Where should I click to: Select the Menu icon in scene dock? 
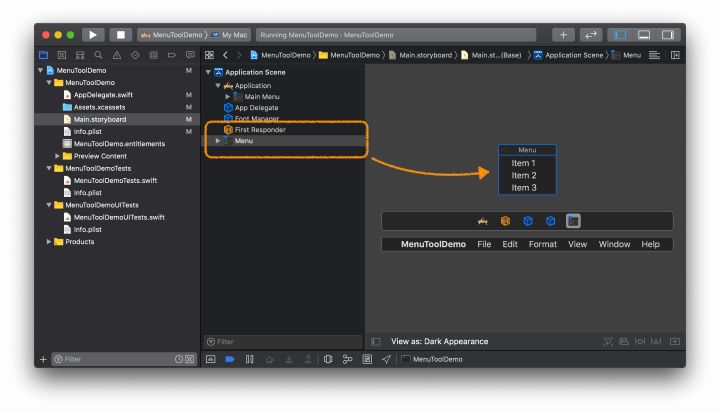(573, 221)
